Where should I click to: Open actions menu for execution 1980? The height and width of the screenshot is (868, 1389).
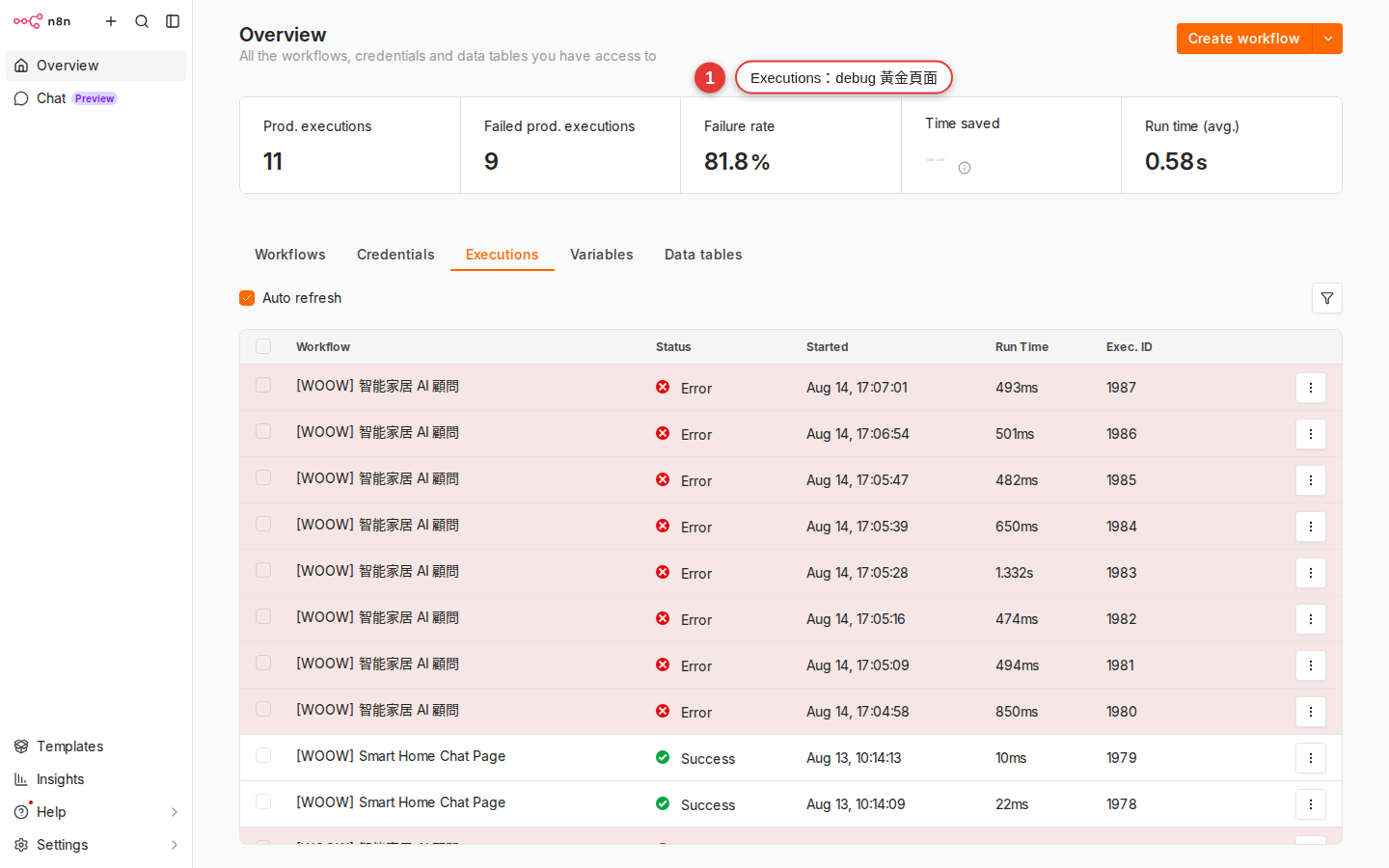click(x=1311, y=712)
